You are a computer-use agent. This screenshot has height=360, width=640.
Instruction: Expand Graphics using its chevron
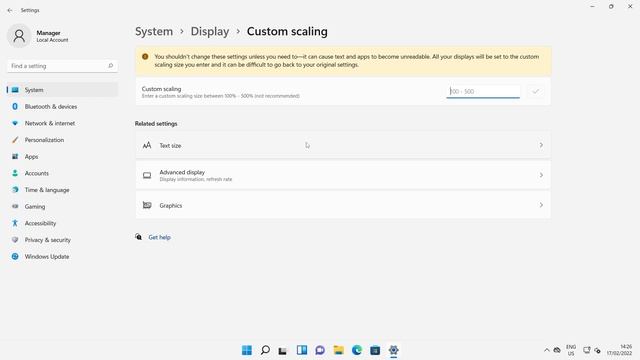click(x=541, y=205)
